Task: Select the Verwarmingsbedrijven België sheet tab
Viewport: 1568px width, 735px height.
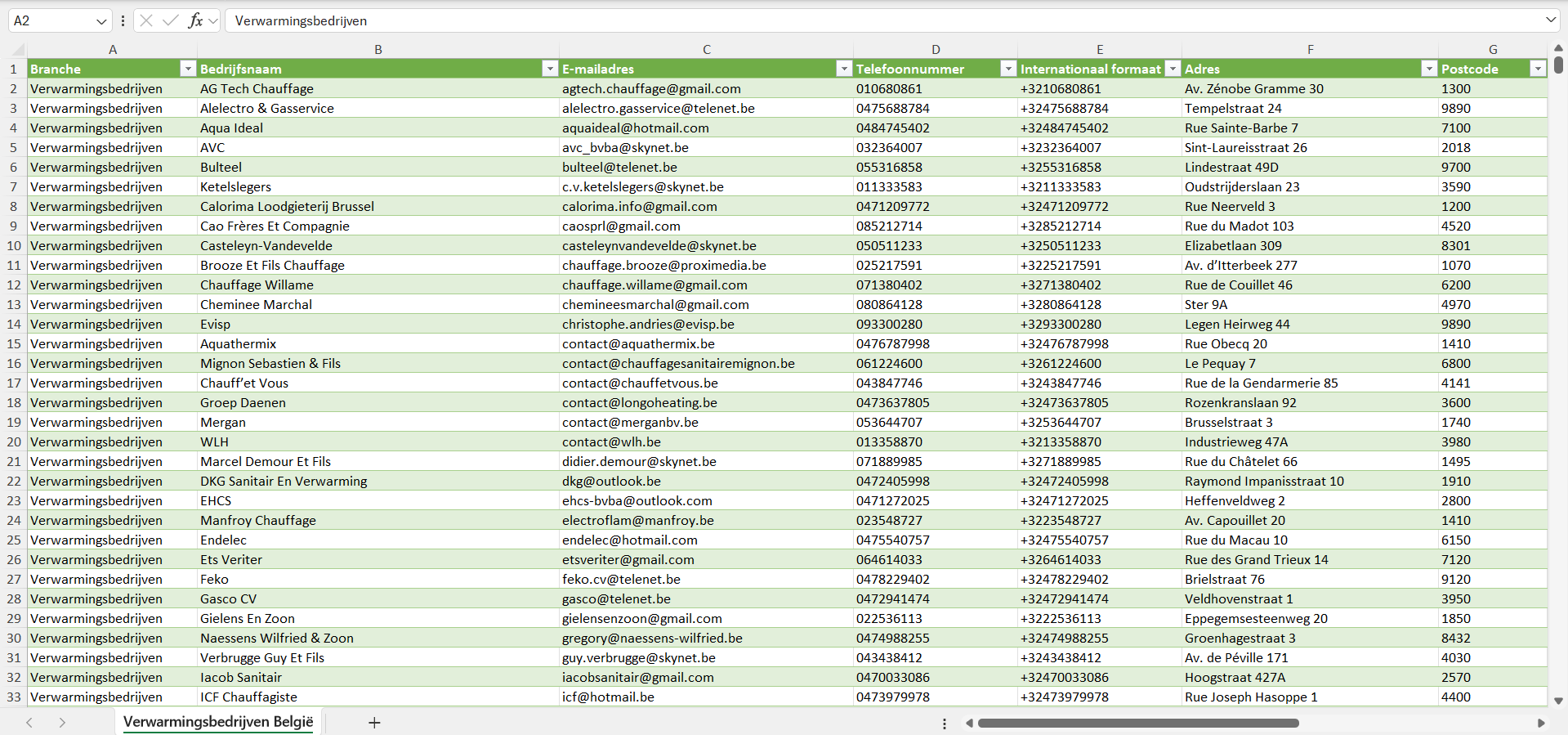Action: point(218,722)
